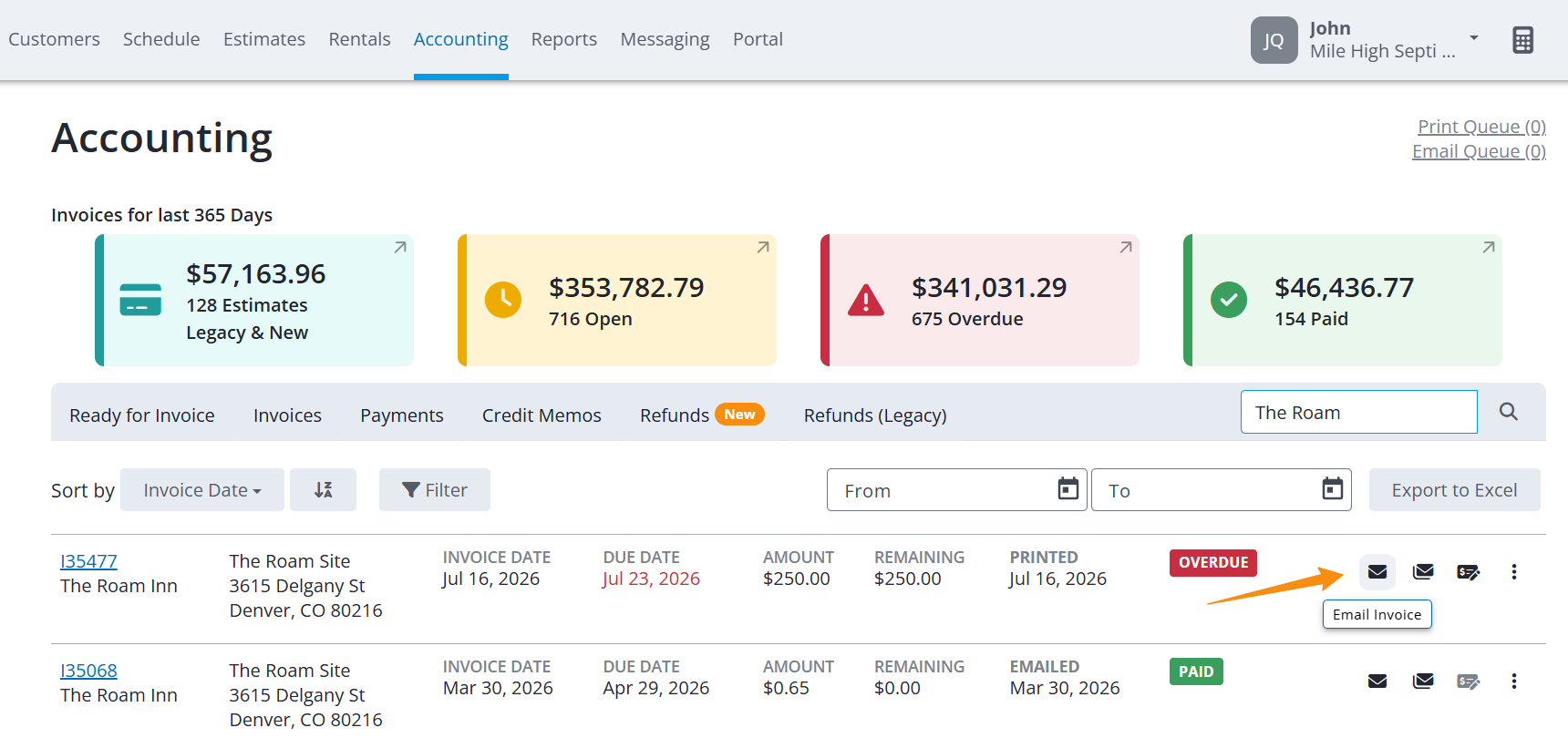Screen dimensions: 1568x738
Task: Click Email Invoice icon for invoice I35068
Action: coord(1377,682)
